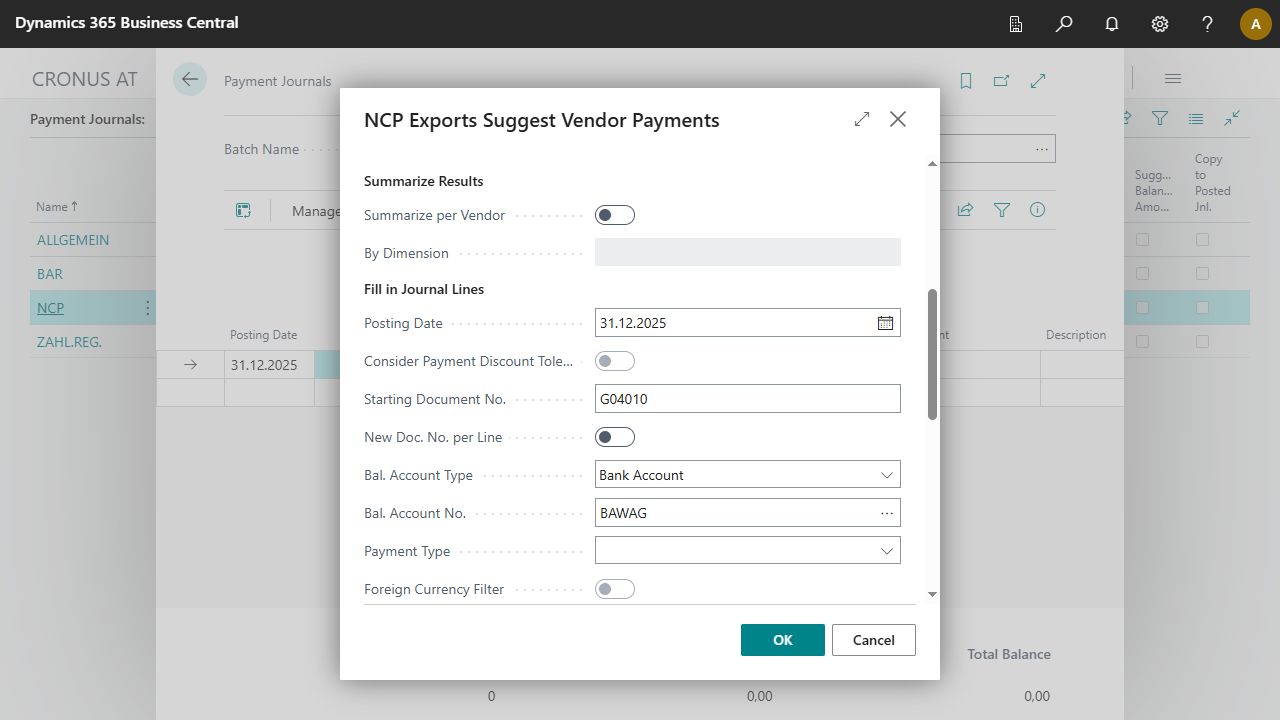Click the 31.12.2025 cell in journal line
The image size is (1280, 720).
click(269, 365)
